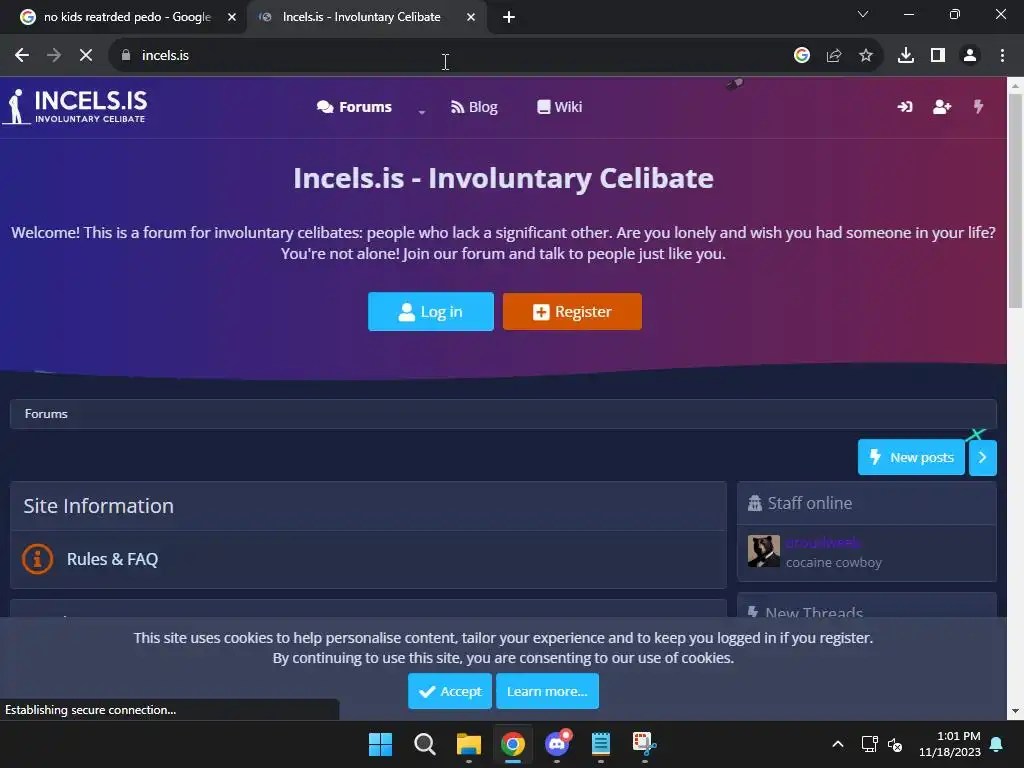Close the Google search tab
Viewport: 1024px width, 768px height.
[x=231, y=17]
